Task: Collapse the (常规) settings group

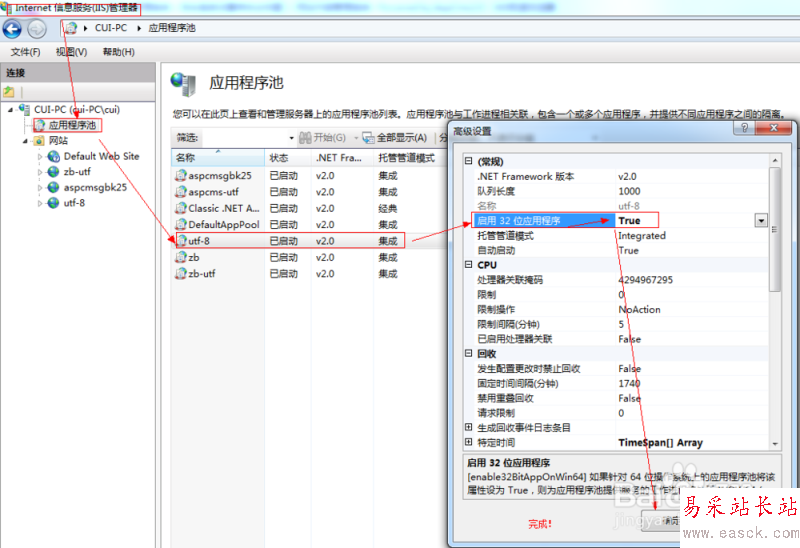Action: 468,161
